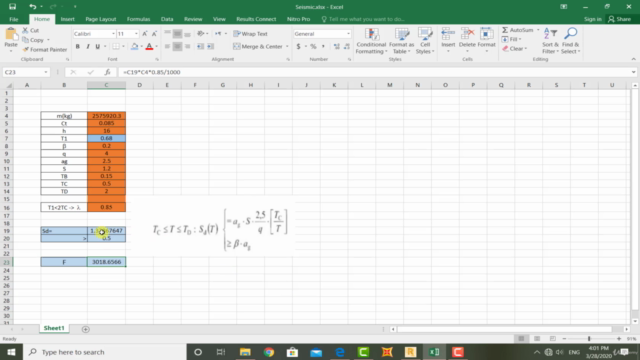
Task: Toggle Wrap Text
Action: pos(251,34)
